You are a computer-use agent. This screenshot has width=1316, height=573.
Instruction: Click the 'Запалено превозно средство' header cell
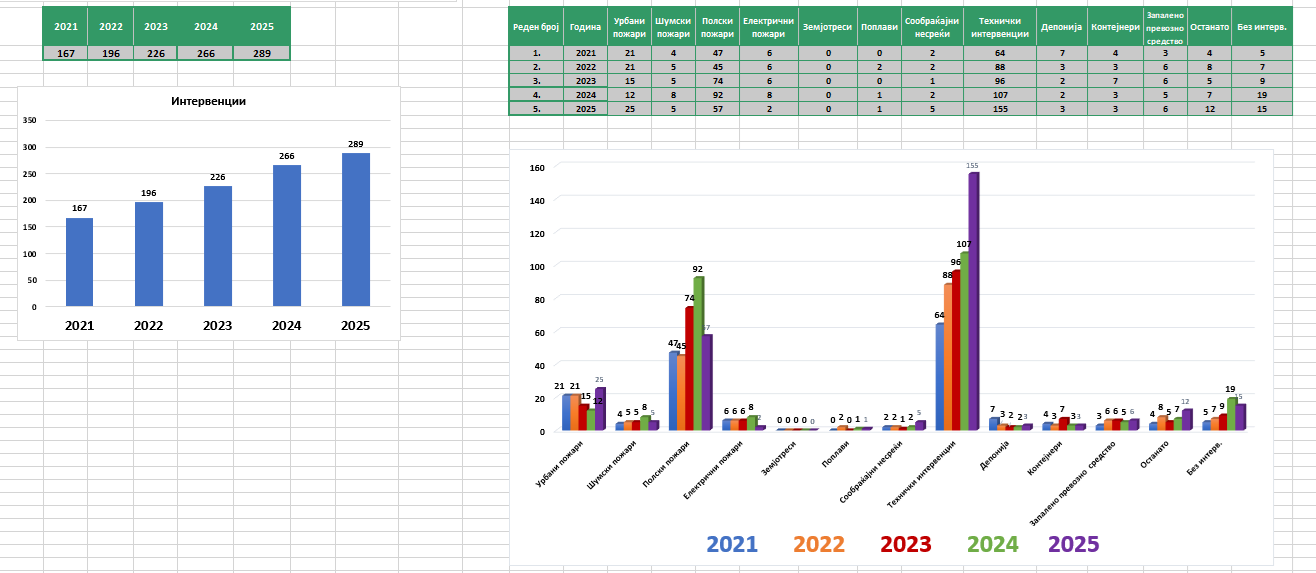click(1165, 28)
